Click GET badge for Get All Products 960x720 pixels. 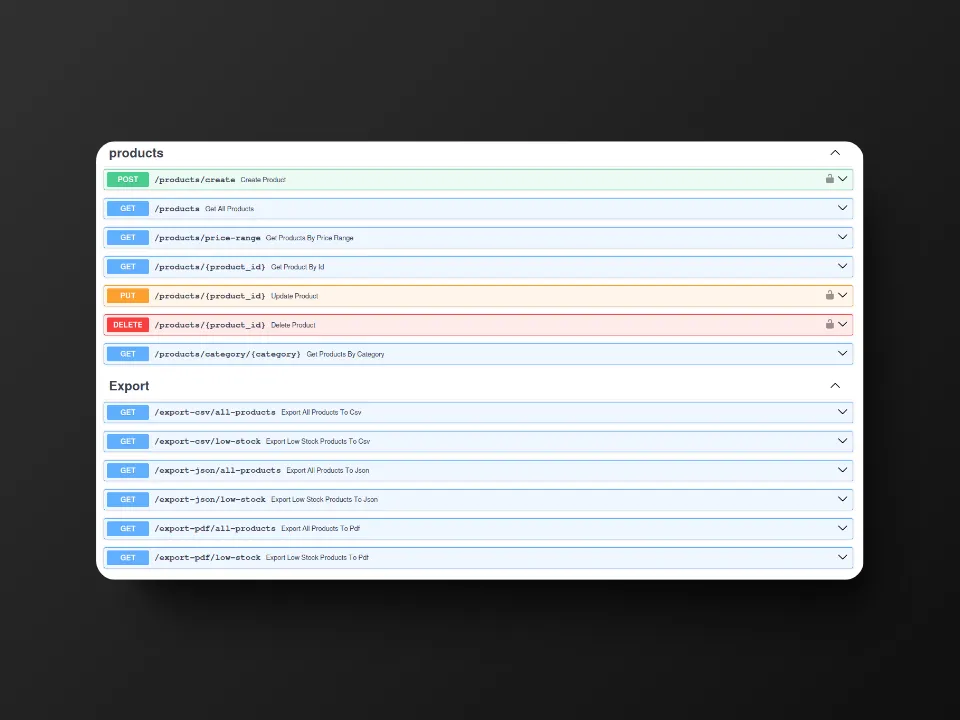[x=128, y=209]
